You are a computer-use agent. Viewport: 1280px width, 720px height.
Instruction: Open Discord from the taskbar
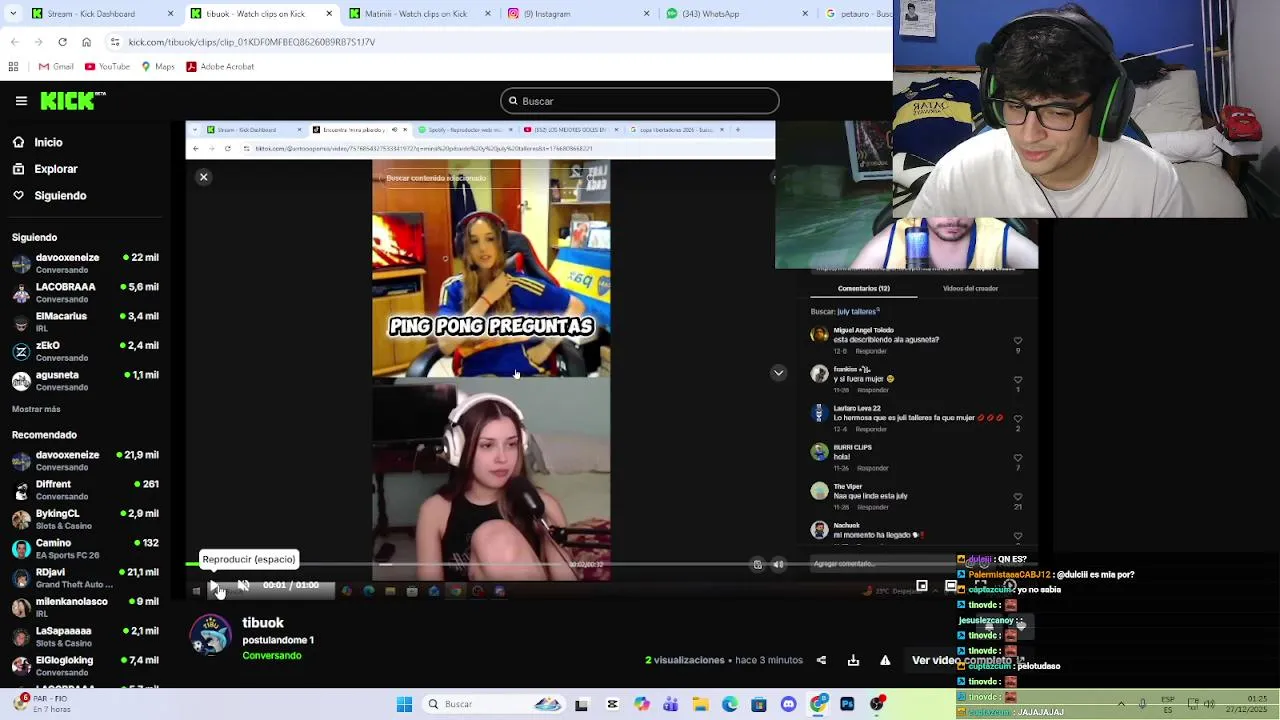click(x=789, y=704)
